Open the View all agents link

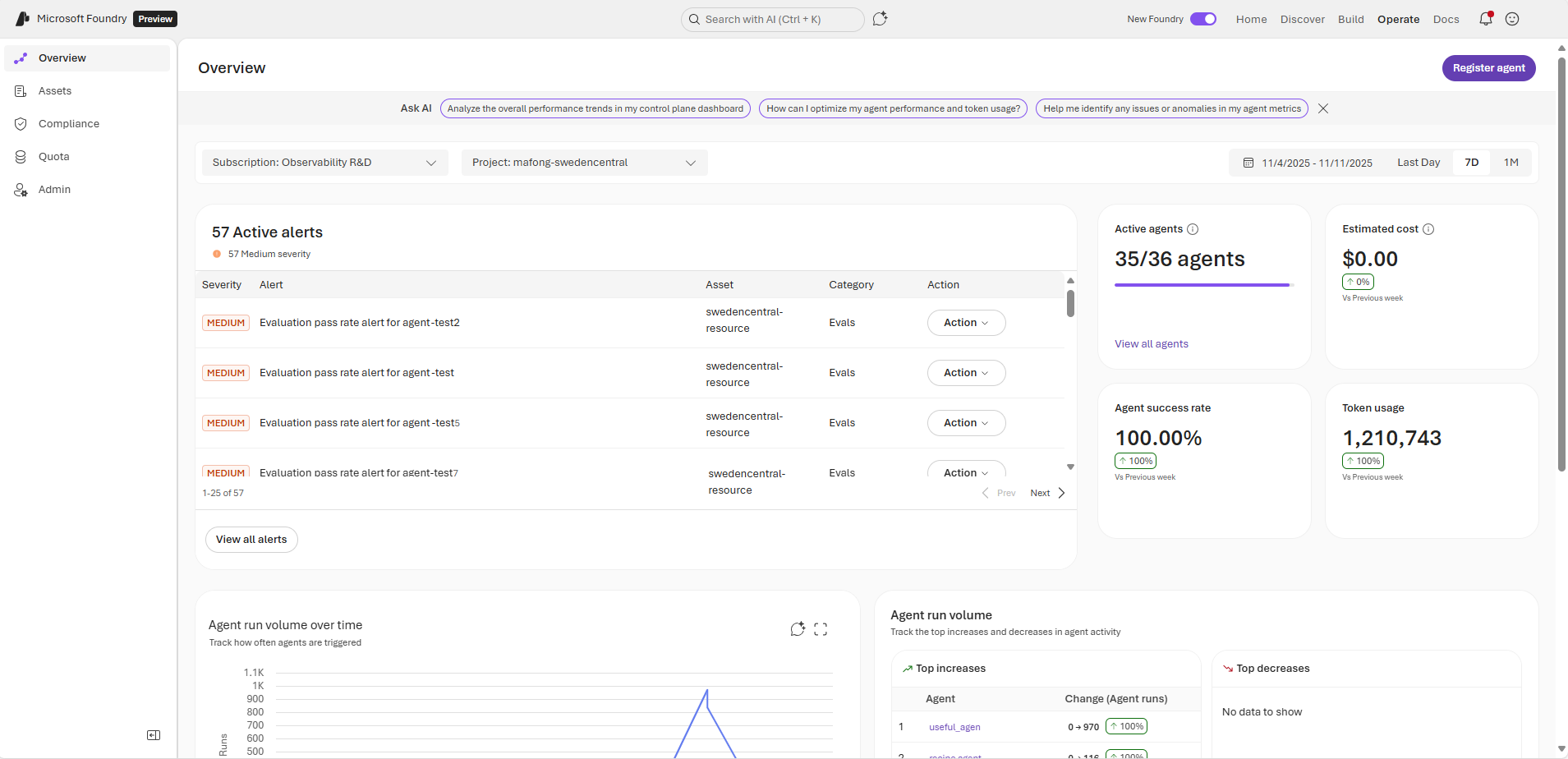point(1151,344)
